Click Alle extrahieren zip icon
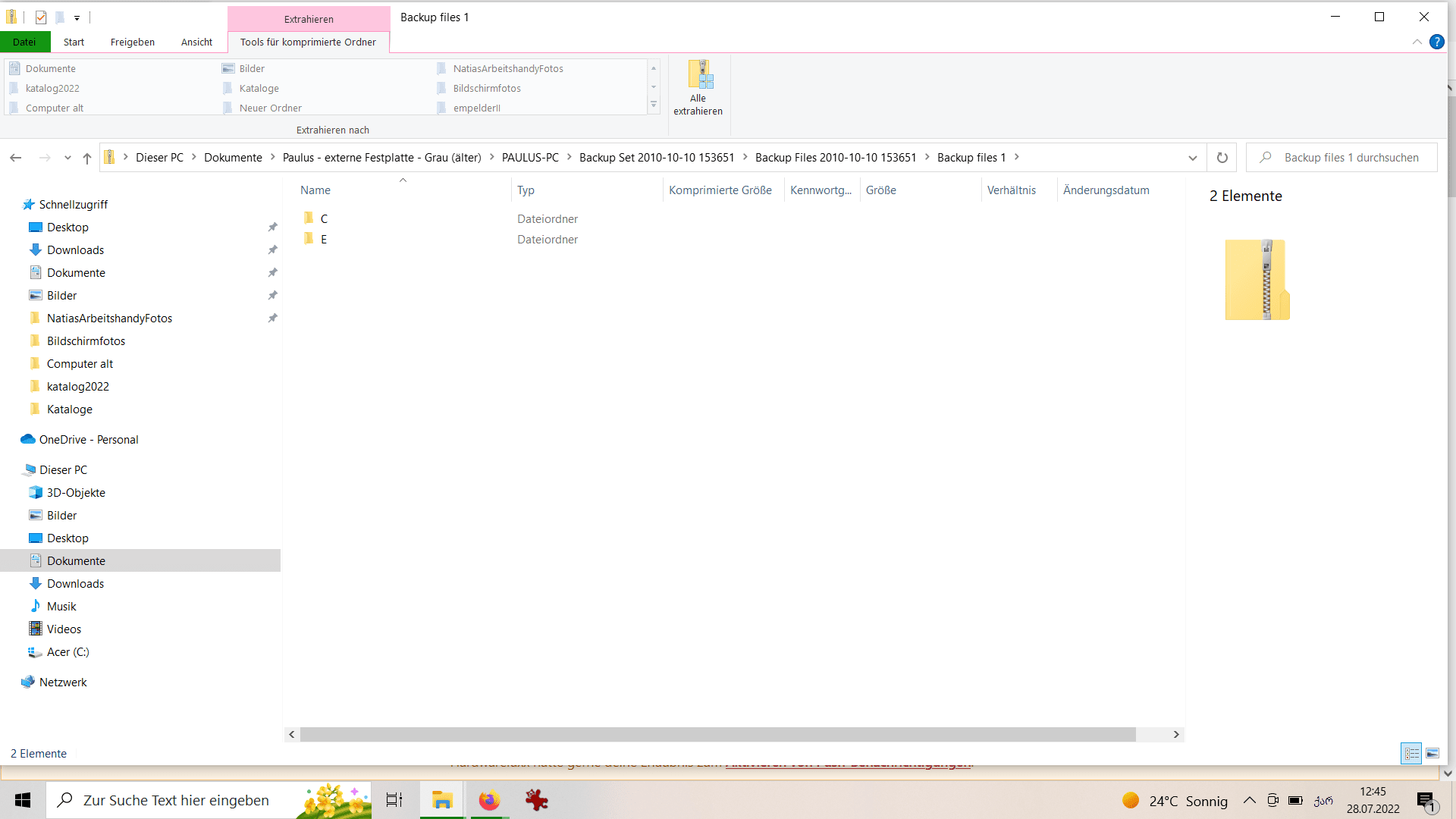This screenshot has width=1456, height=819. [699, 75]
